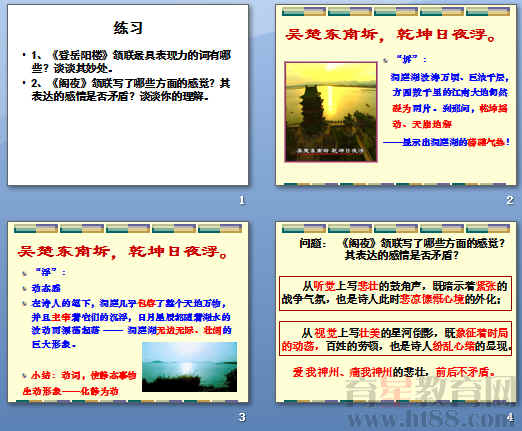Click the 小结 summary text on slide 3
Screen dimensions: 522x431
point(79,383)
